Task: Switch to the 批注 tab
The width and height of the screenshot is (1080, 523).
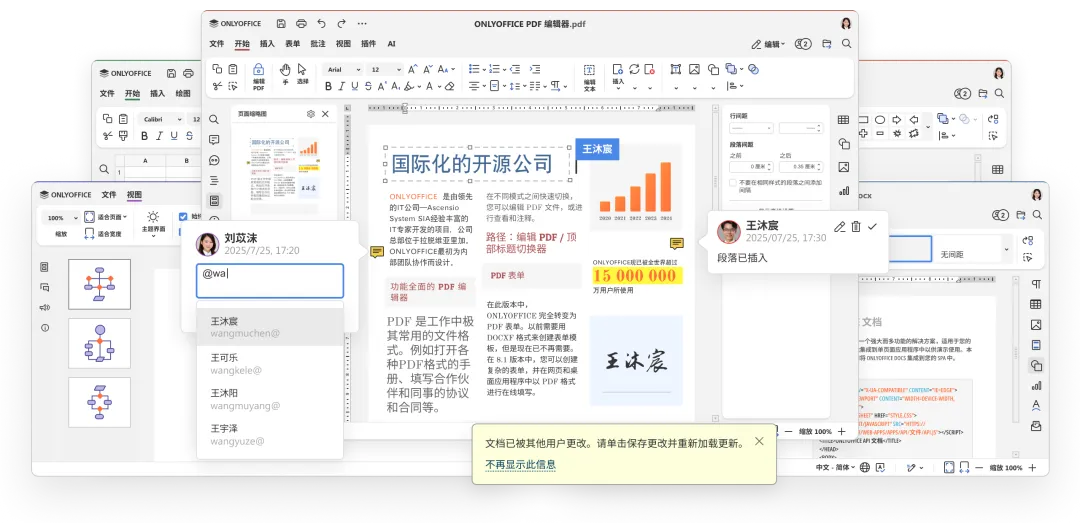Action: click(x=318, y=43)
